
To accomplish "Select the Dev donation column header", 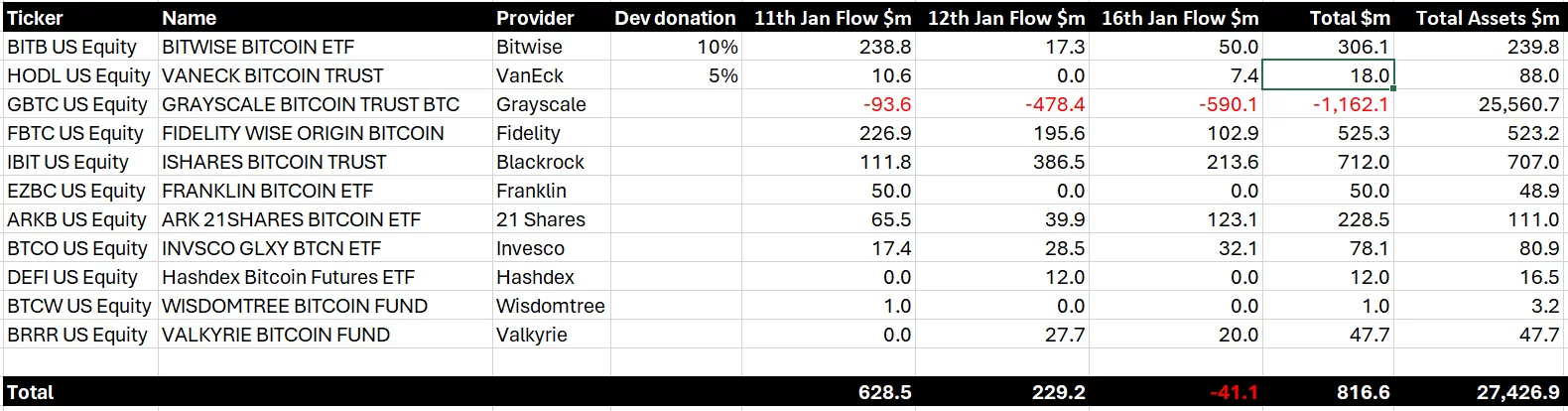I will tap(675, 18).
